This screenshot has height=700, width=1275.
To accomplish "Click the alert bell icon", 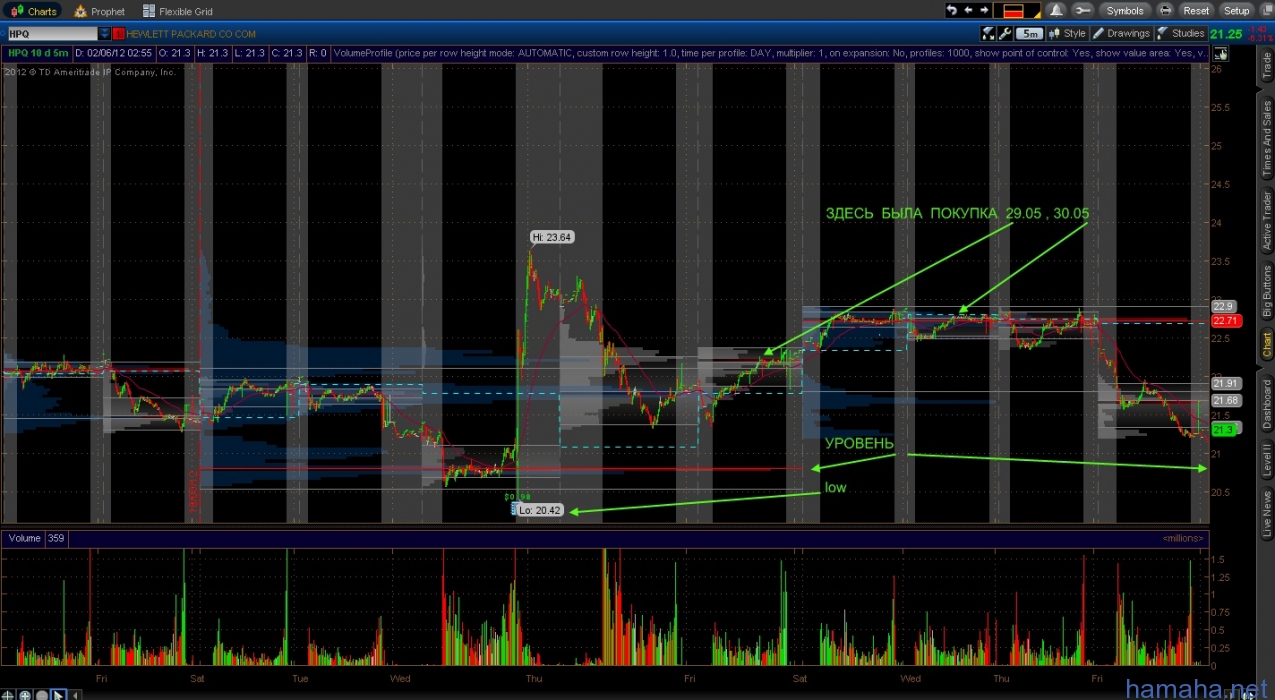I will tap(1056, 10).
